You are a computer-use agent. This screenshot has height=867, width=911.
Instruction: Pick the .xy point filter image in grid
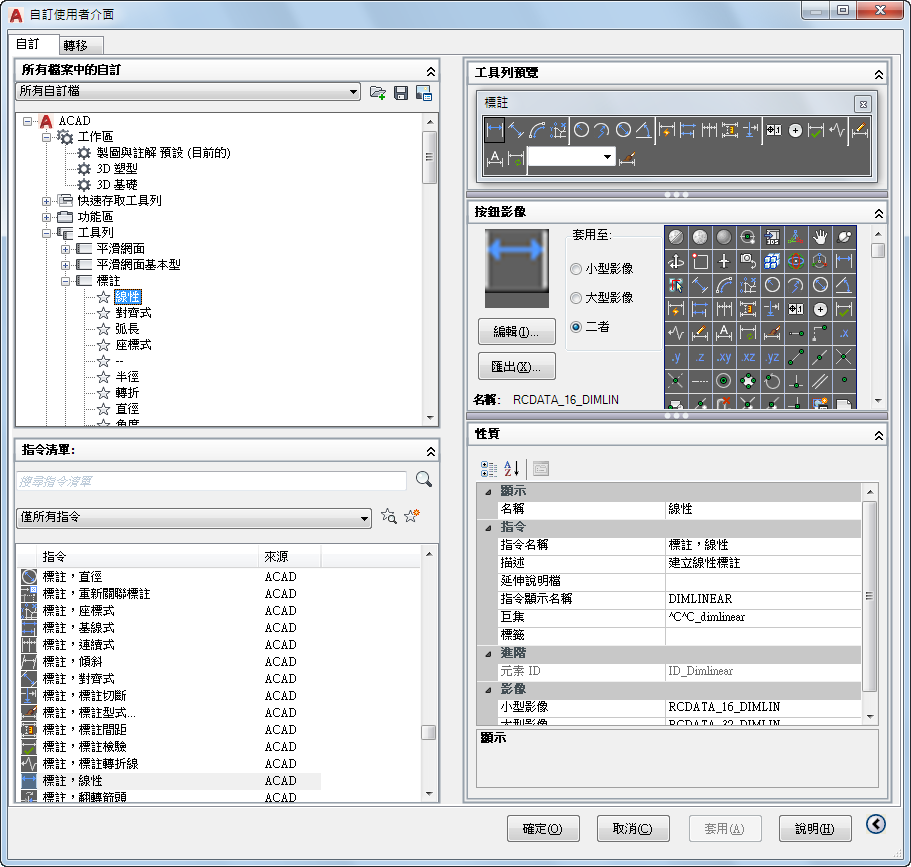(x=723, y=357)
